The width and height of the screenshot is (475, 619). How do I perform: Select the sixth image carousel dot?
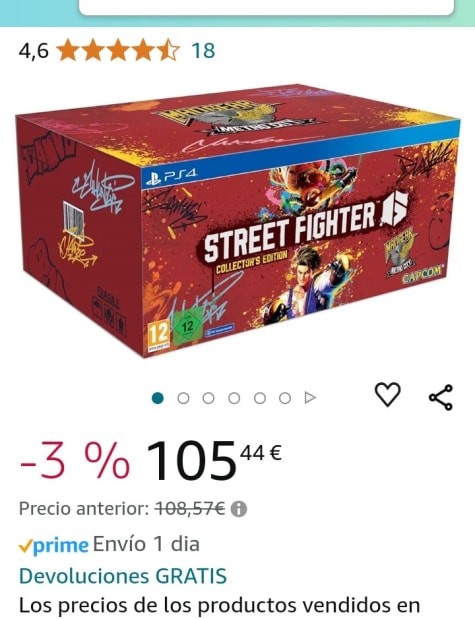(285, 398)
